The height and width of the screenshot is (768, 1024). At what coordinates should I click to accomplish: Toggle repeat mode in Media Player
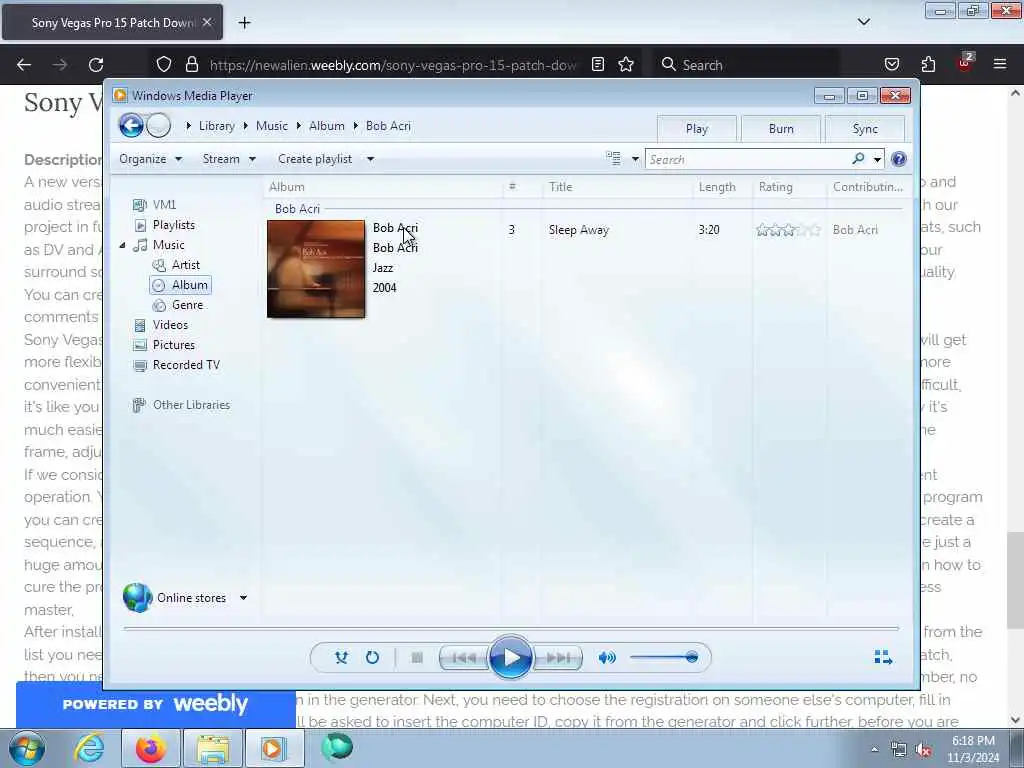pyautogui.click(x=372, y=658)
